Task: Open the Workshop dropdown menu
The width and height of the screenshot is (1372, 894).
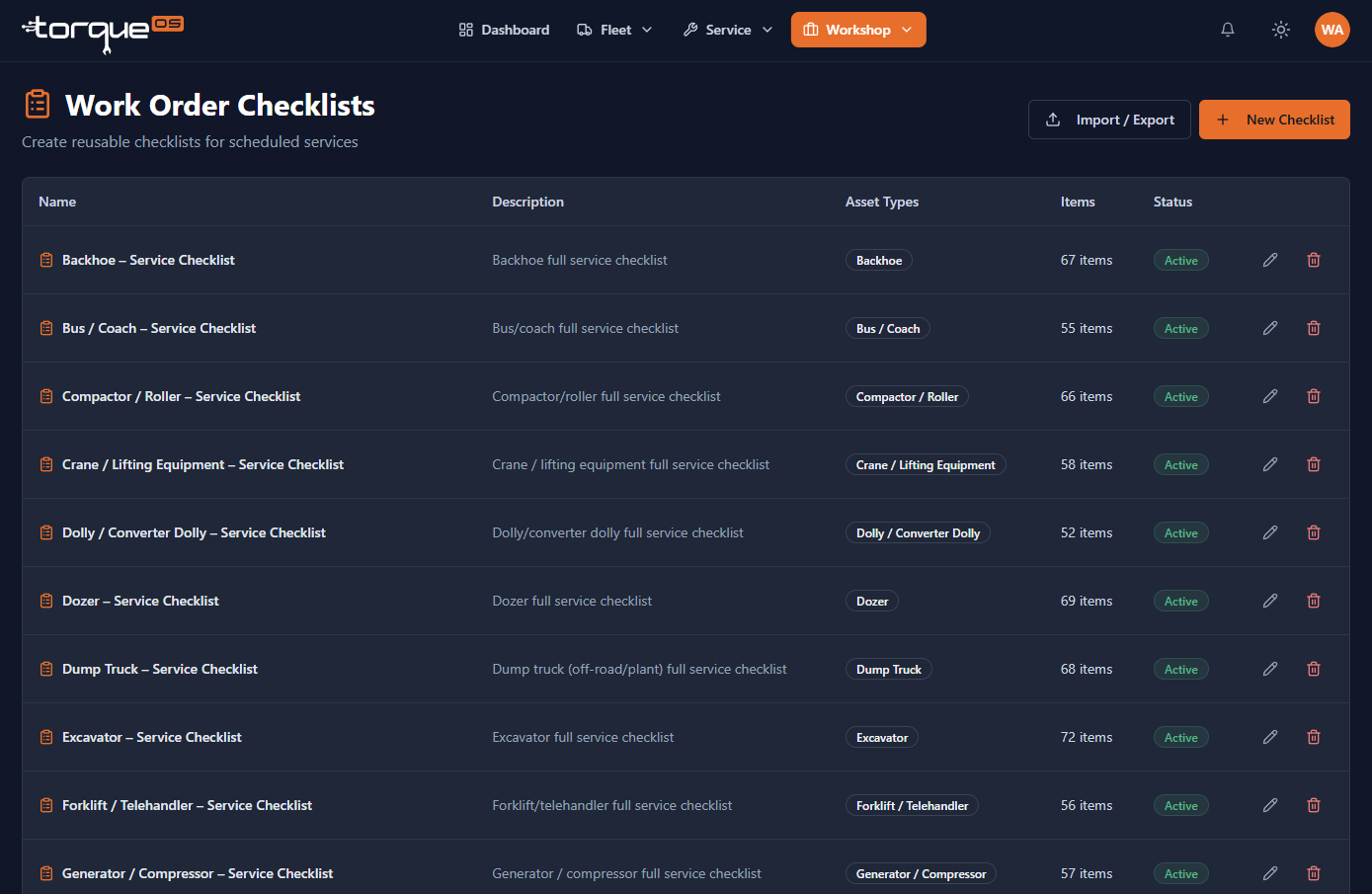Action: (x=858, y=30)
